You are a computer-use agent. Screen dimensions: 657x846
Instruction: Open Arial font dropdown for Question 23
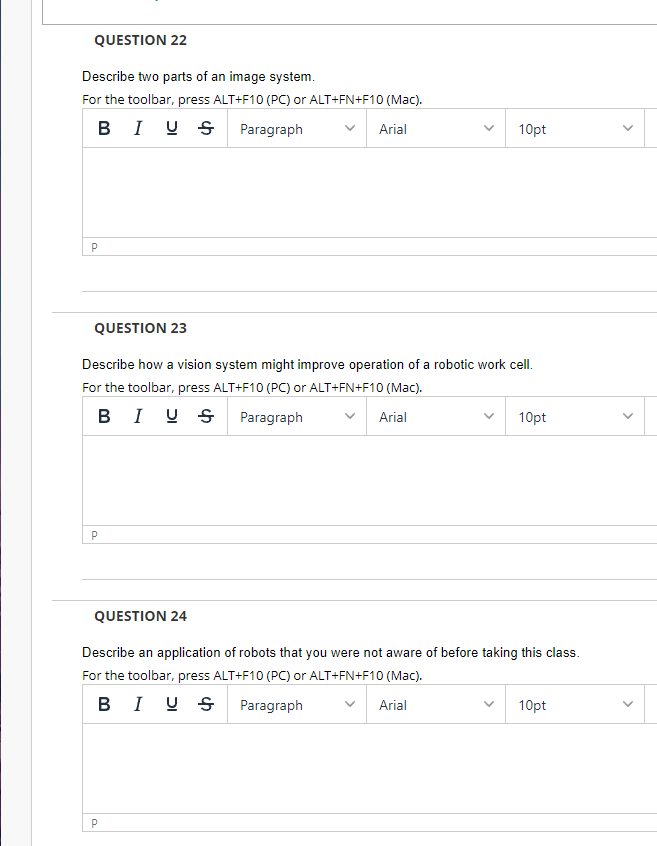click(436, 417)
